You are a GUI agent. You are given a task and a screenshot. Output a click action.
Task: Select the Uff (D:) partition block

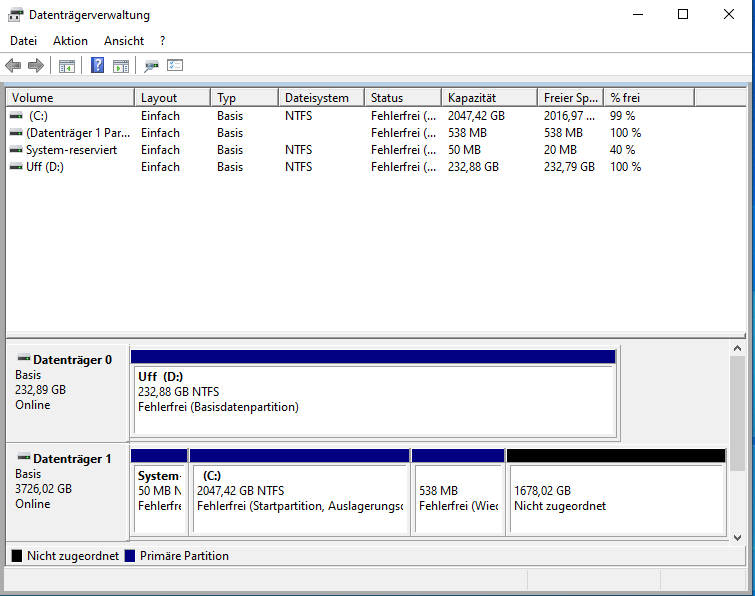pos(374,394)
